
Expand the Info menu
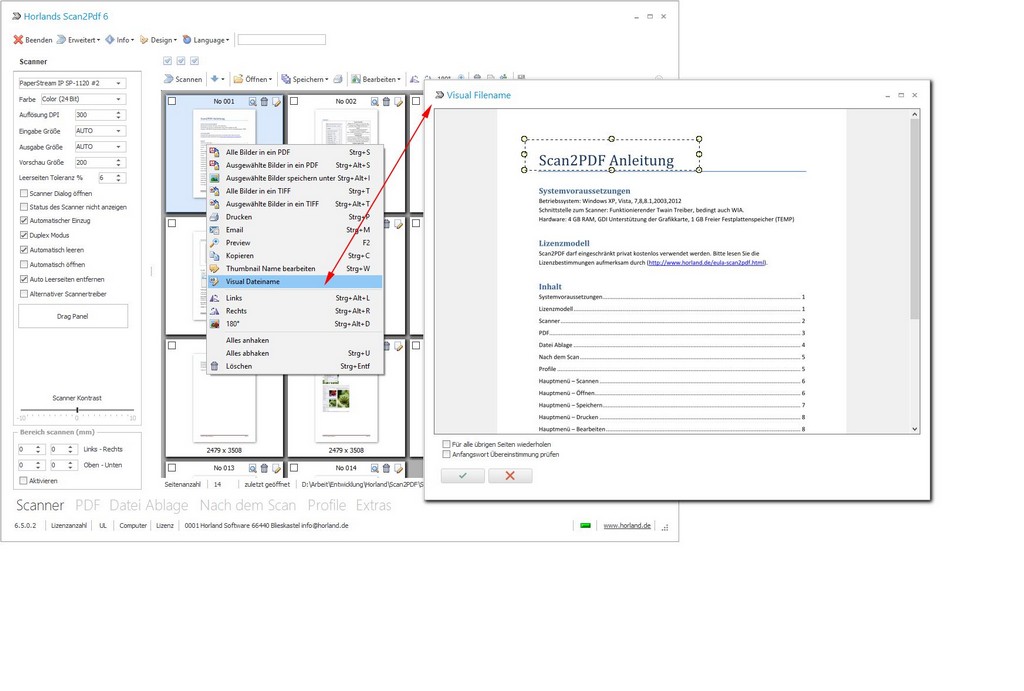click(120, 40)
